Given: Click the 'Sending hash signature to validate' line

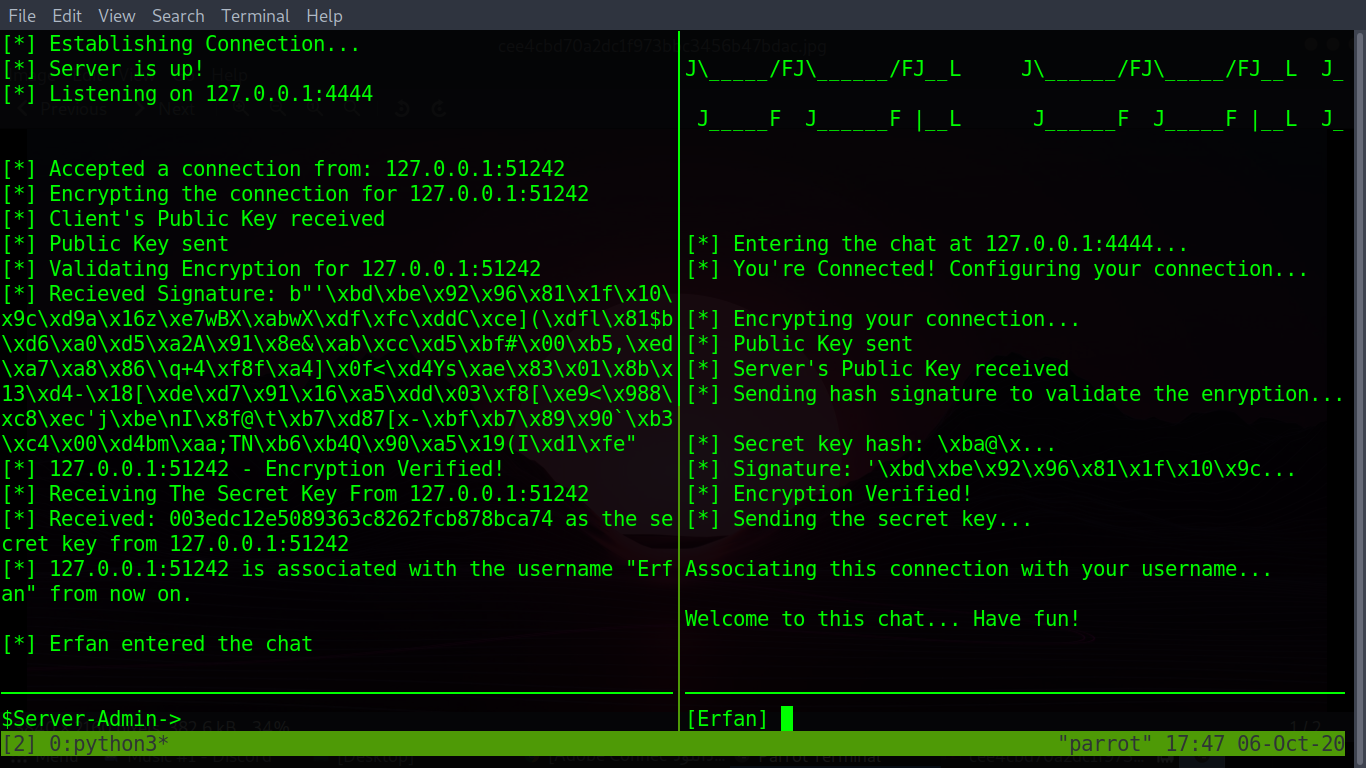Looking at the screenshot, I should pyautogui.click(x=1015, y=394).
